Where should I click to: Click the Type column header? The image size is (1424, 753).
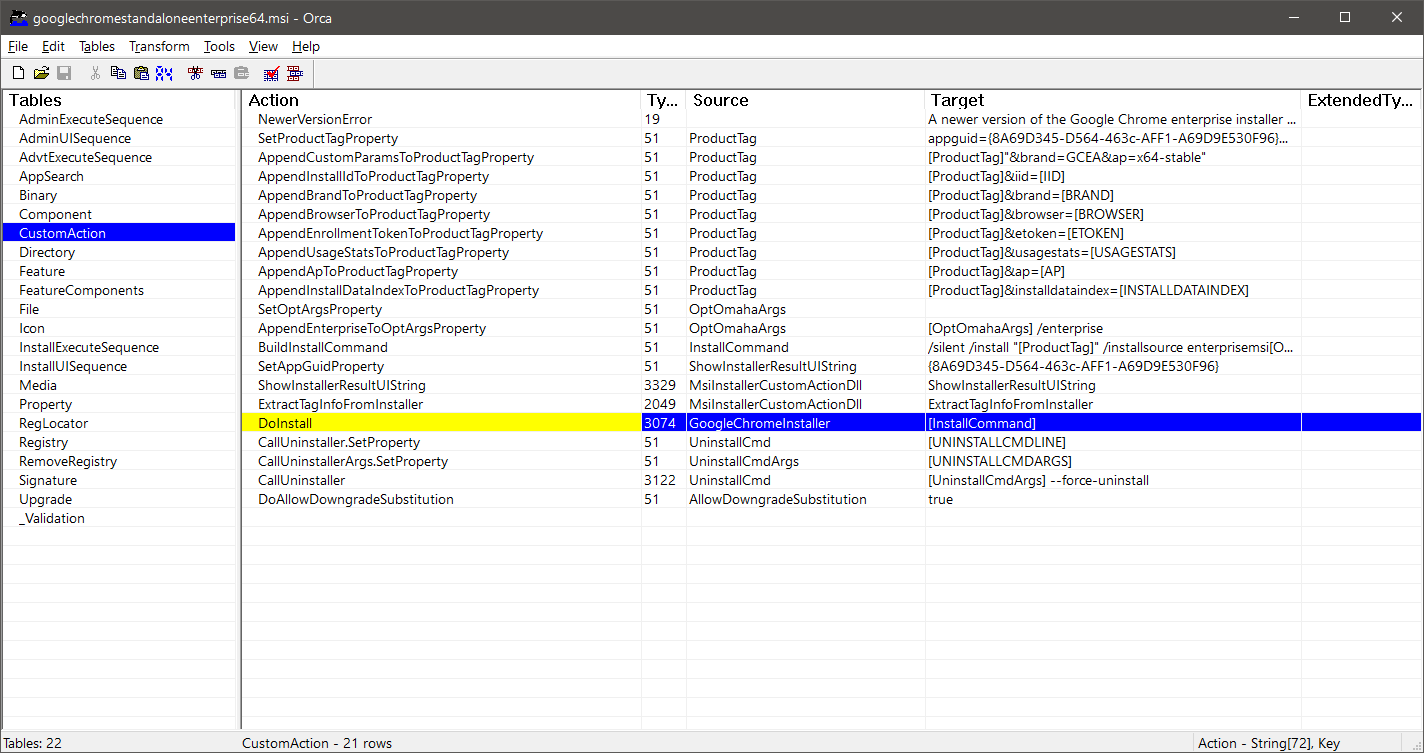point(664,100)
